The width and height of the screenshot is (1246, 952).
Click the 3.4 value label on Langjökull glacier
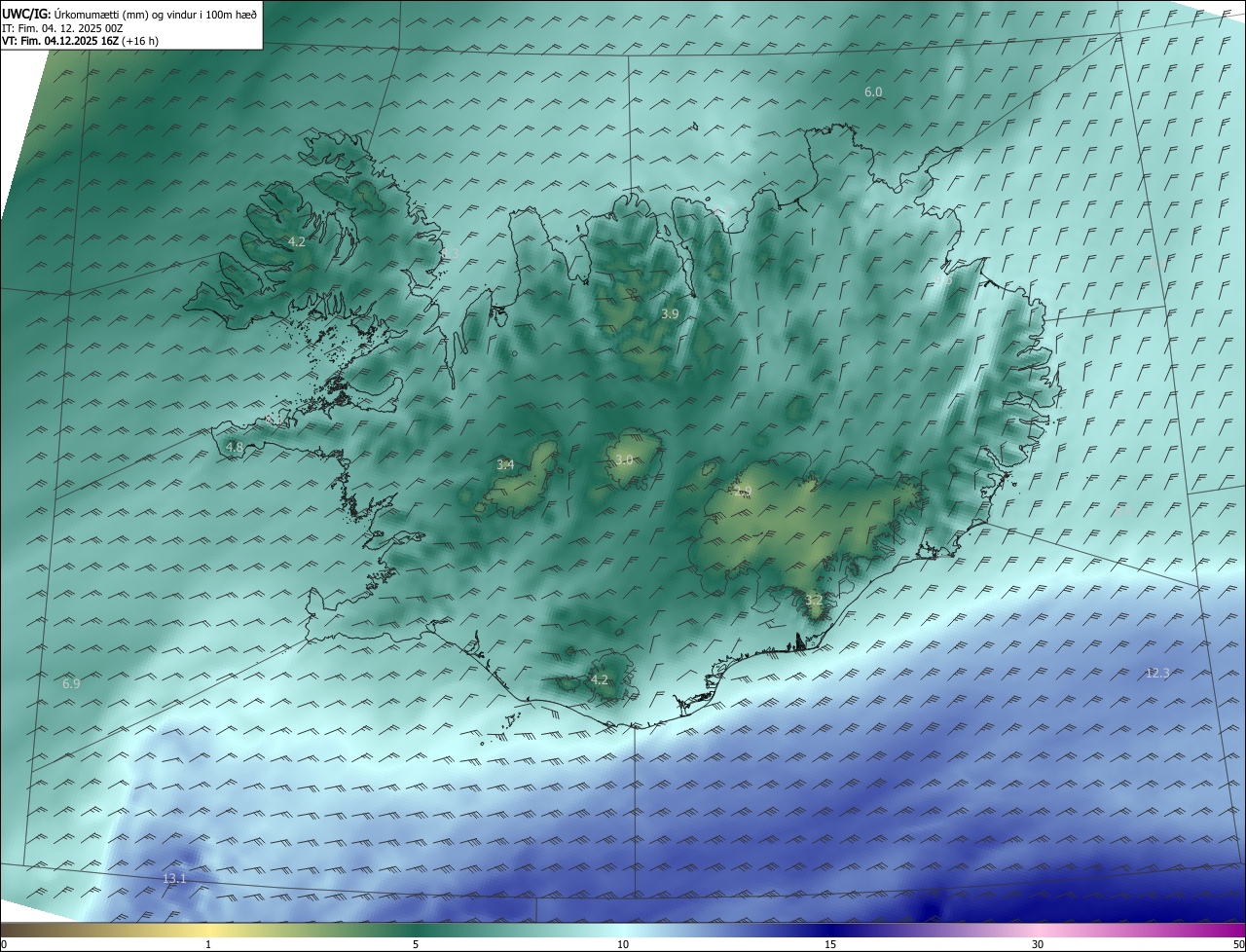click(505, 465)
